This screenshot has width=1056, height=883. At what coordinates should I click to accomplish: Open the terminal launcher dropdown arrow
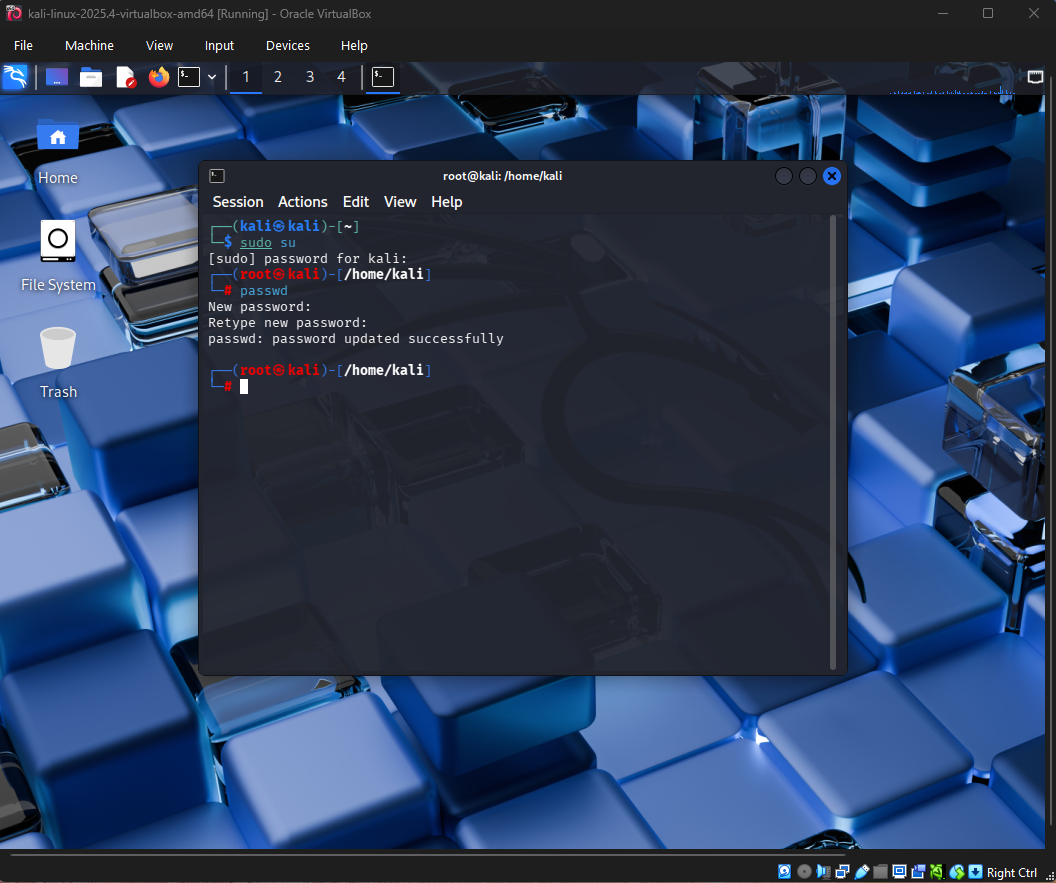[x=211, y=77]
